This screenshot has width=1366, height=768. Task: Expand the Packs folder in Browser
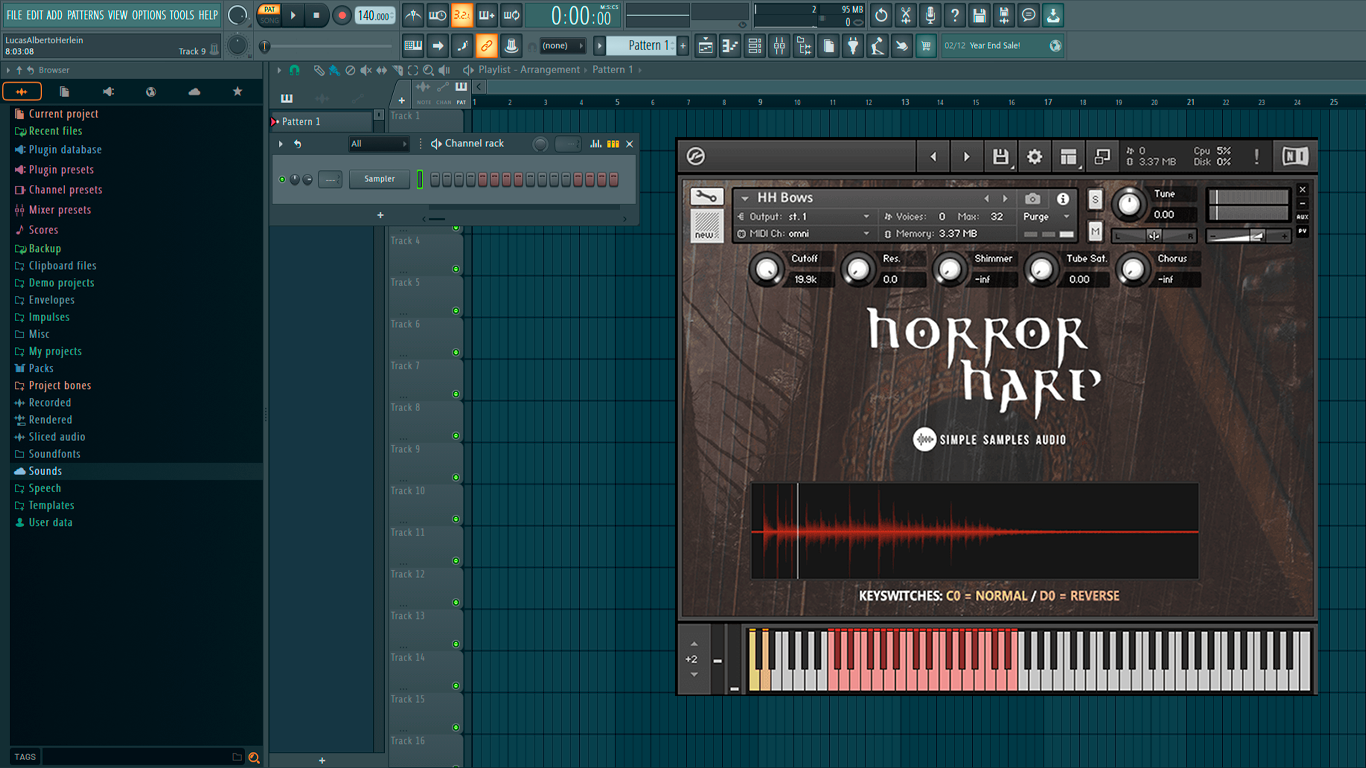coord(41,368)
